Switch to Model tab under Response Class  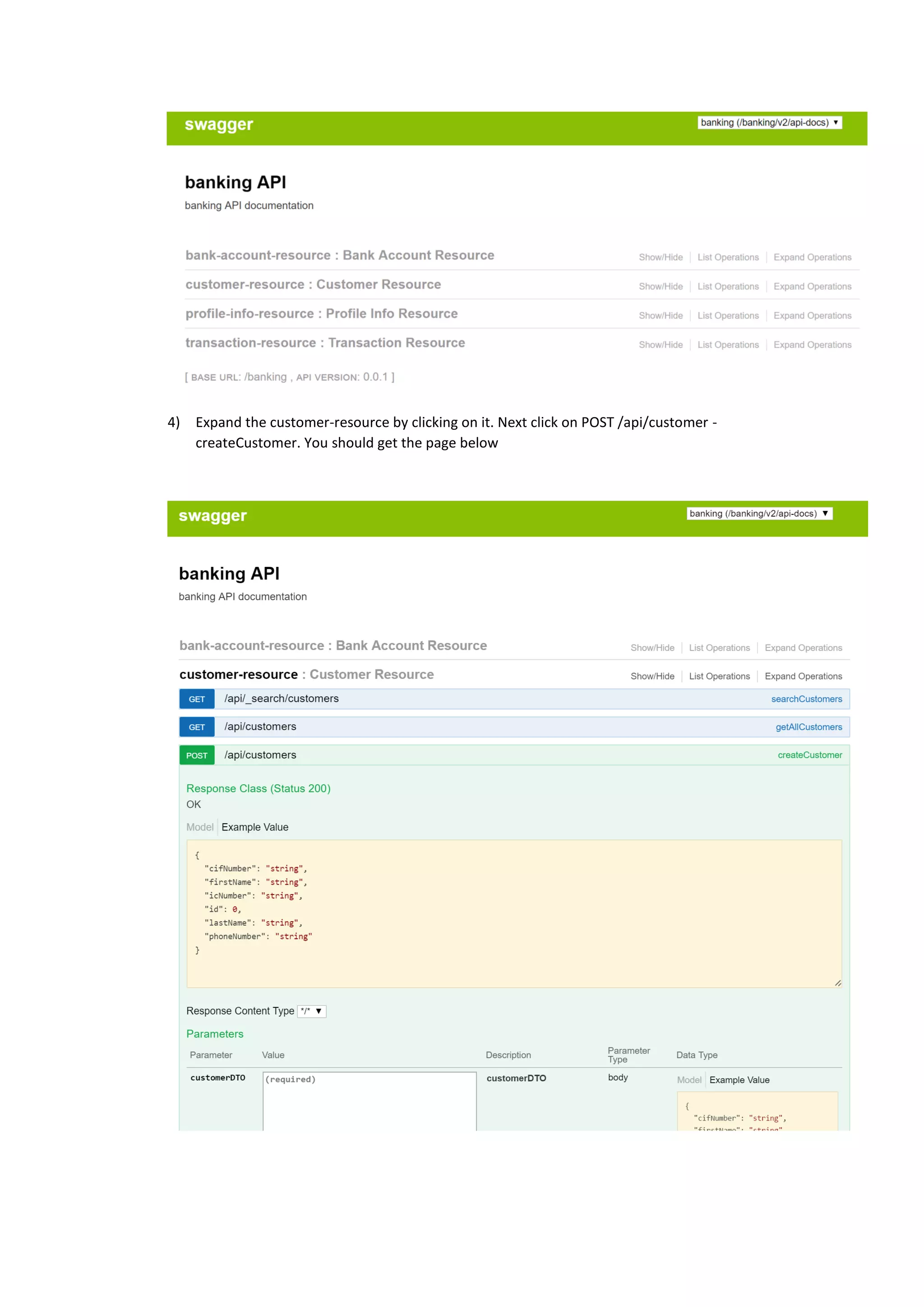pos(200,827)
